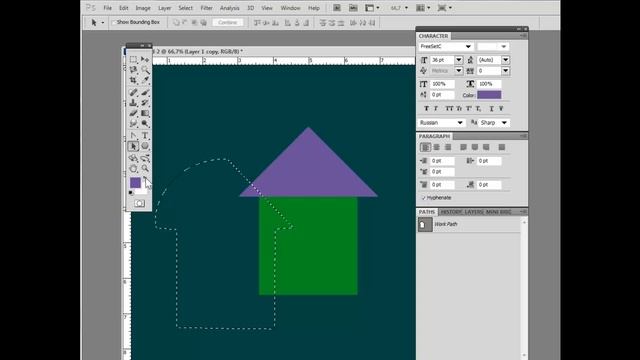Select the Eyedropper tool
The width and height of the screenshot is (640, 360).
[145, 80]
